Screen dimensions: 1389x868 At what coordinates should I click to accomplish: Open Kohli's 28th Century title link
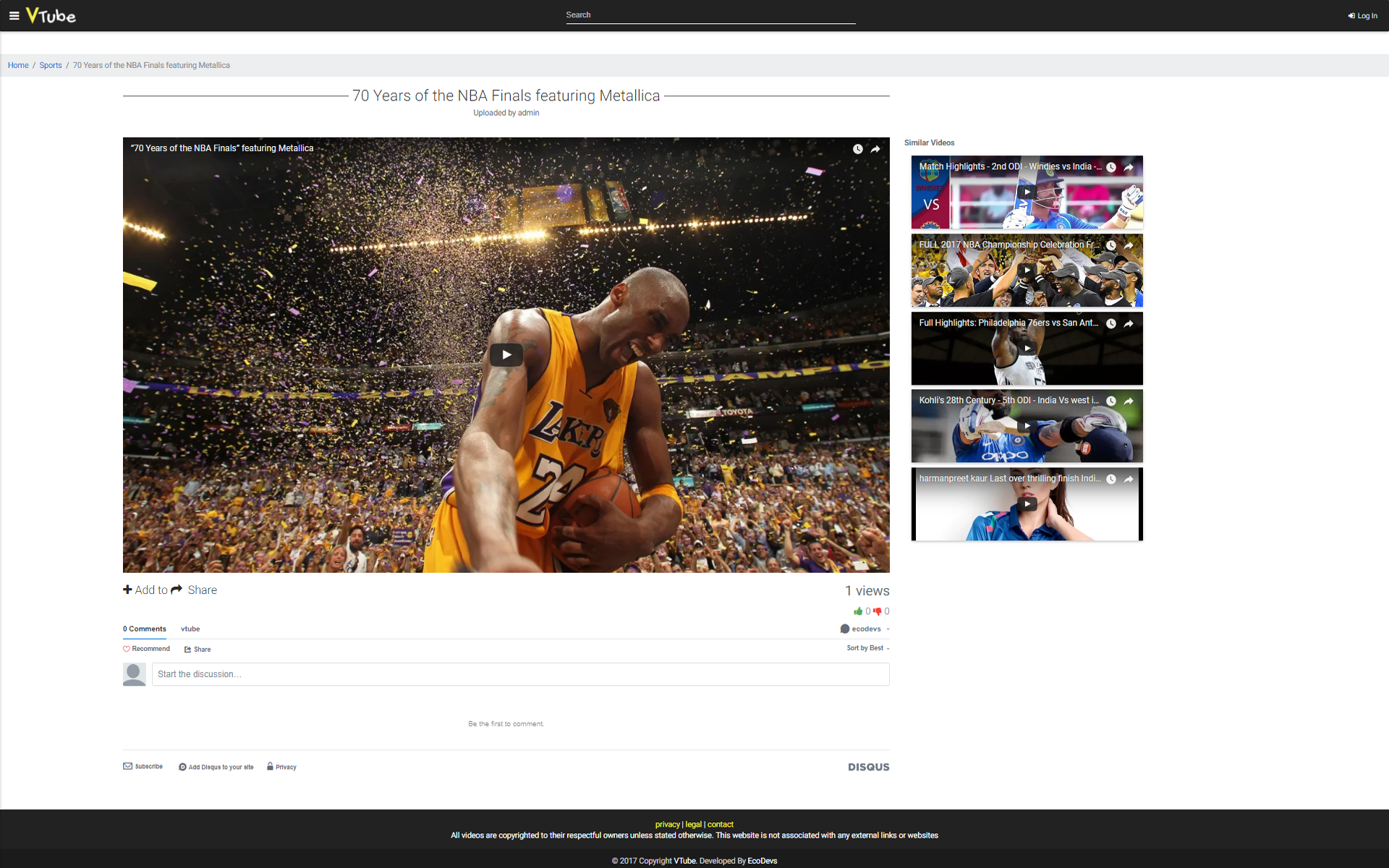pos(1008,400)
